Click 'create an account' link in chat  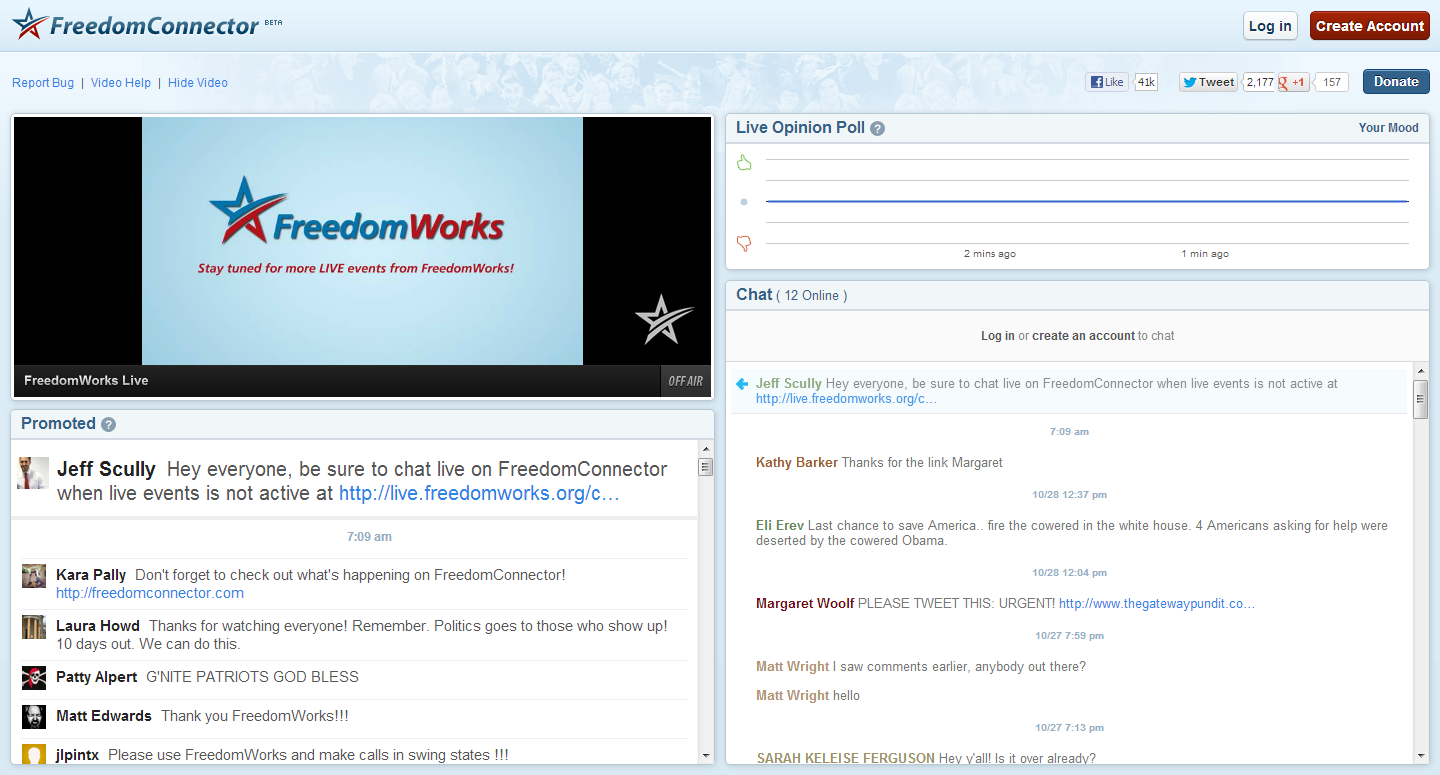click(1083, 336)
